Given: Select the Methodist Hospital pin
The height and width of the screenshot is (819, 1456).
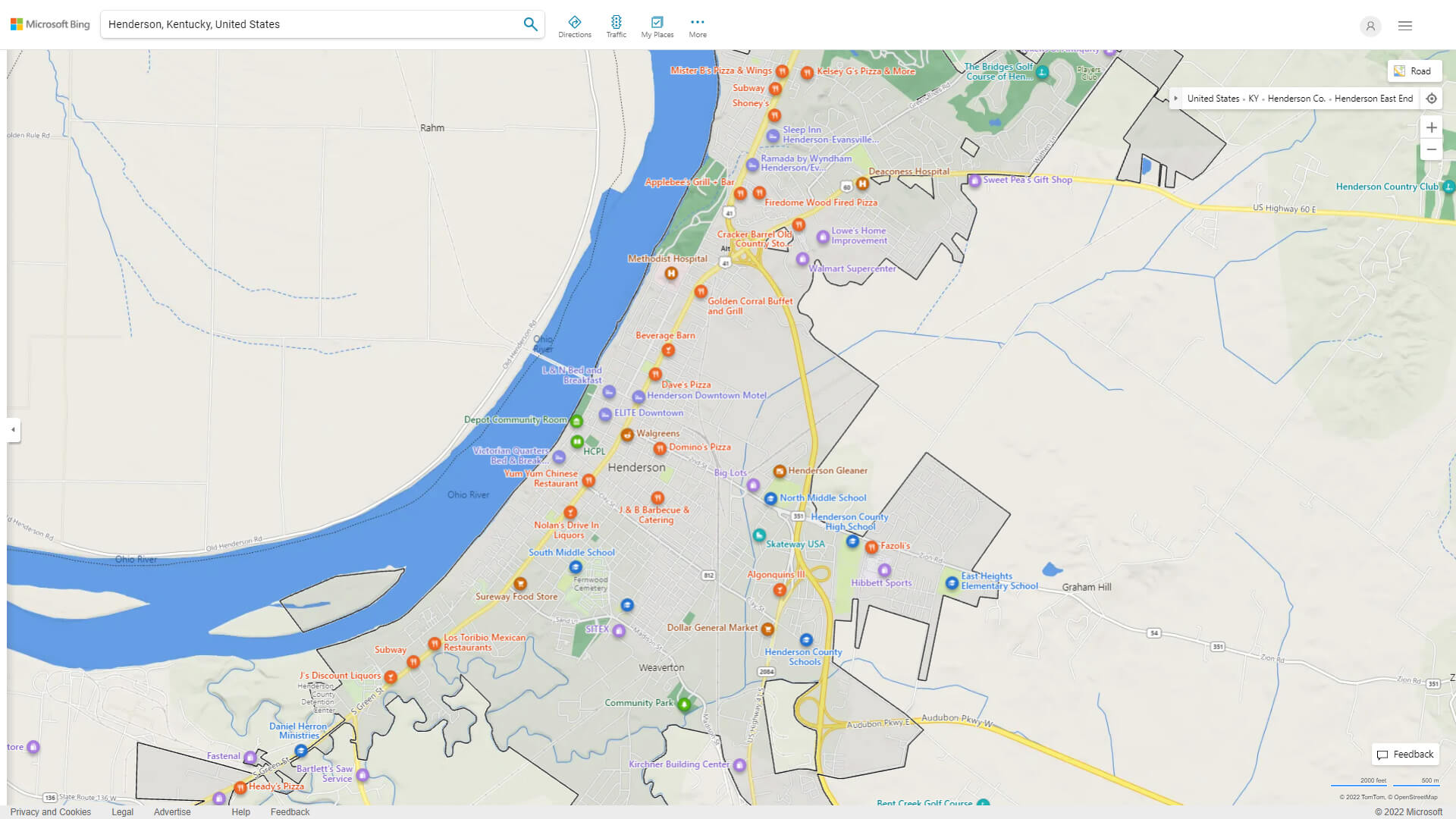Looking at the screenshot, I should (x=670, y=273).
